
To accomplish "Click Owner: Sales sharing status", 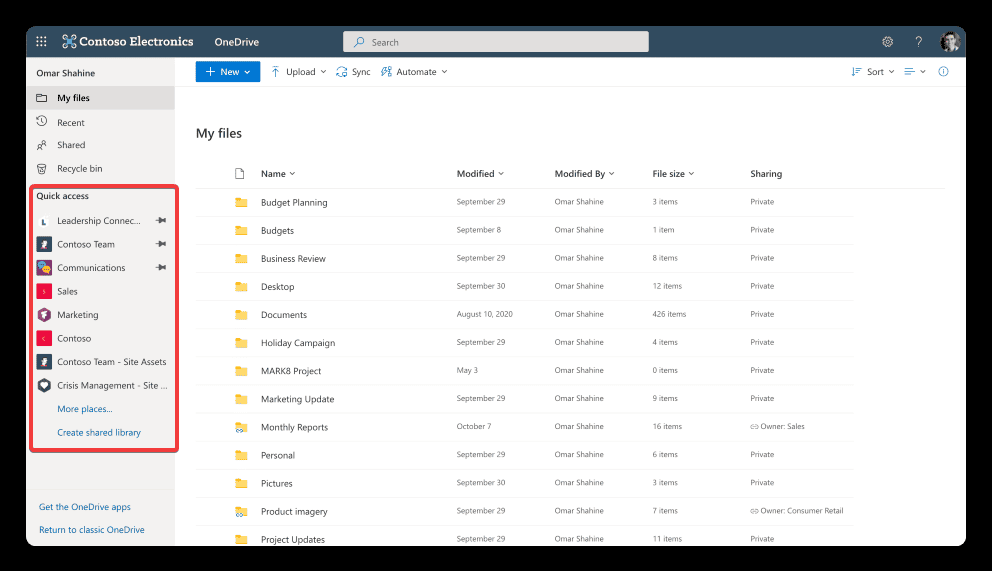I will point(778,427).
